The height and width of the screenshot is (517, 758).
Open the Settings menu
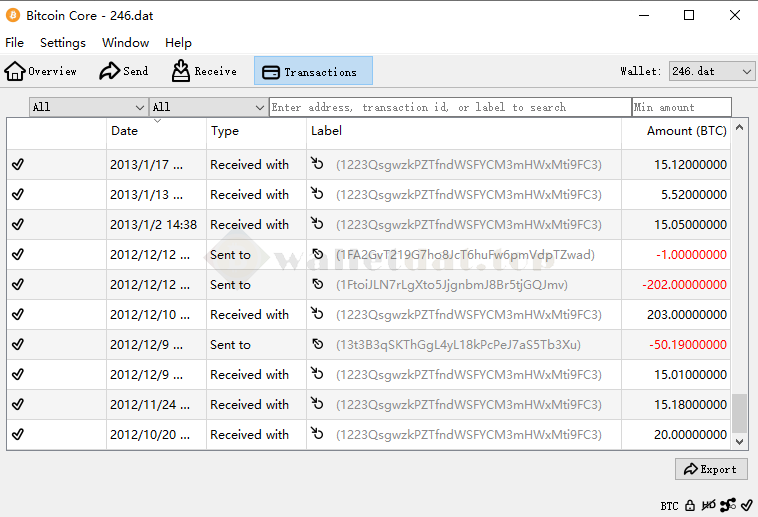tap(63, 43)
